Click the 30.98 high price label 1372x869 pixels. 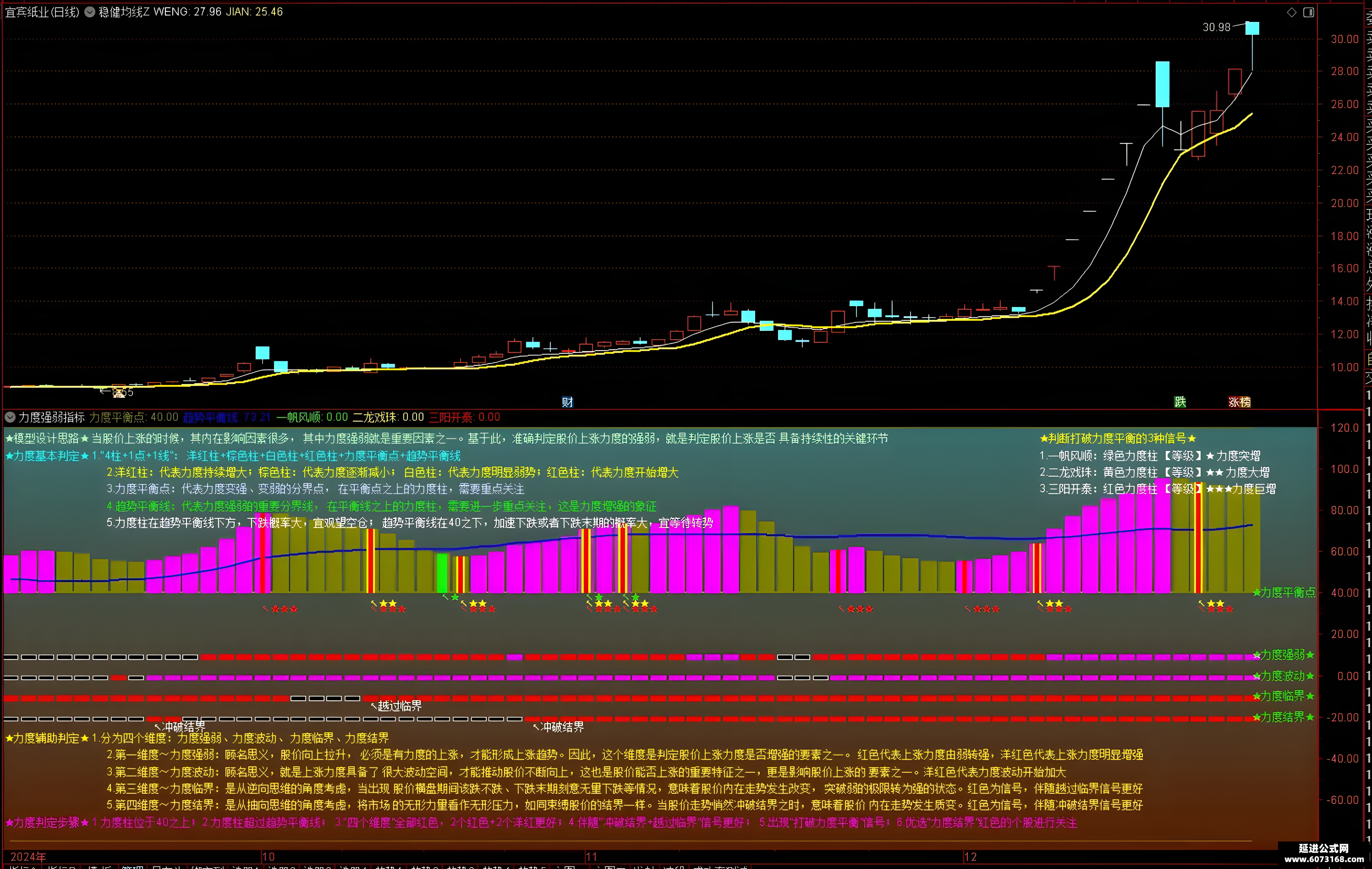point(1217,27)
